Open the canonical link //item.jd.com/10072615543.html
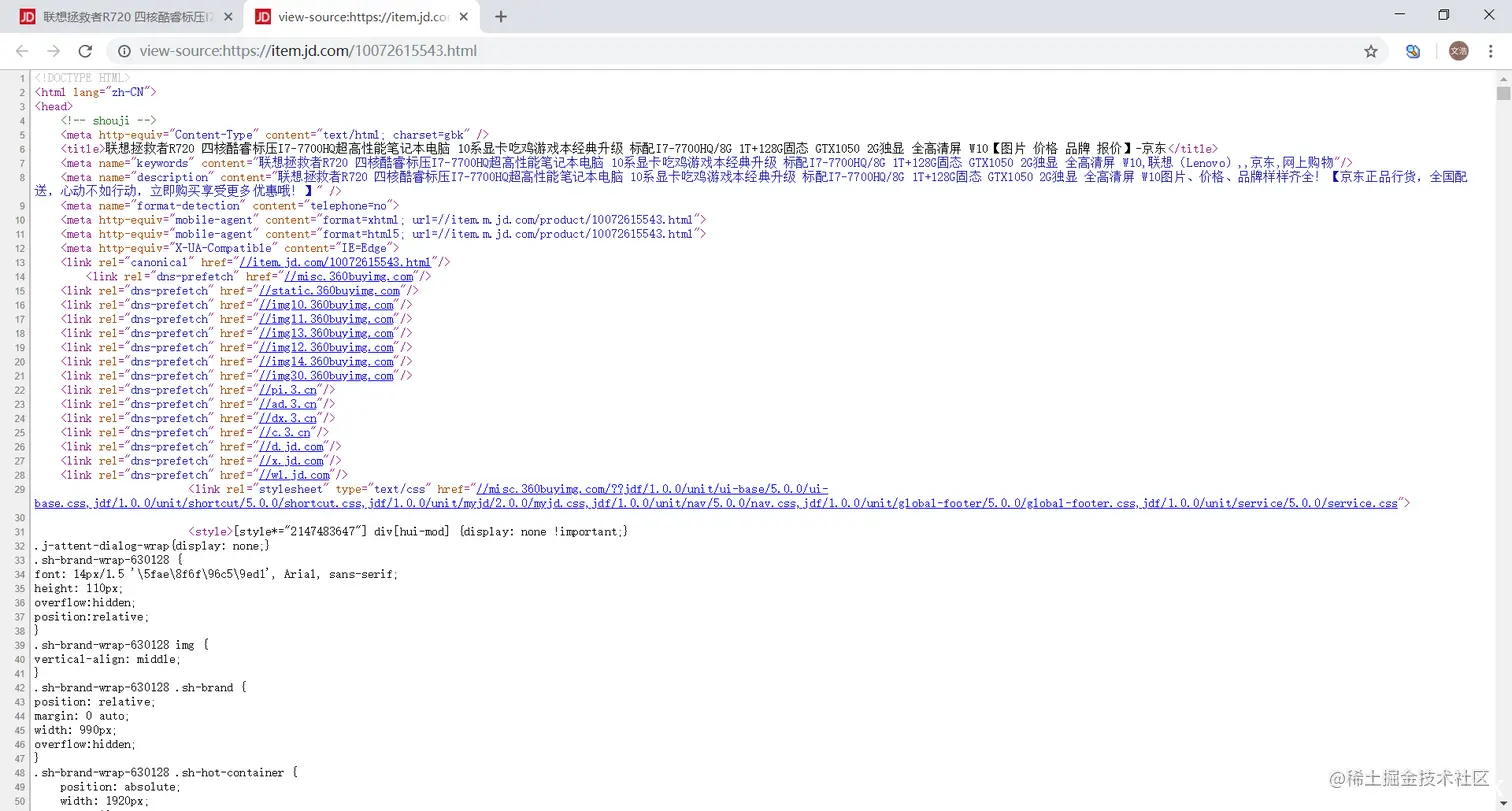 pos(334,262)
